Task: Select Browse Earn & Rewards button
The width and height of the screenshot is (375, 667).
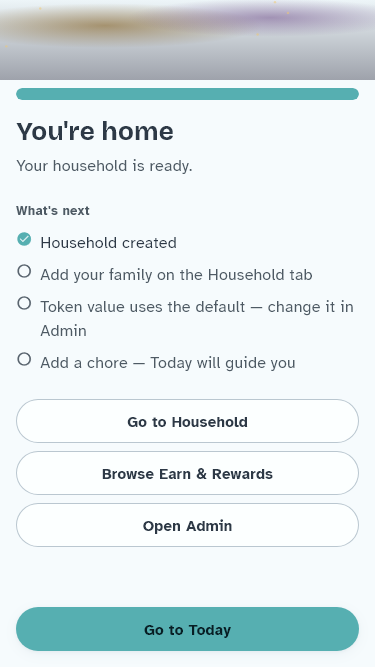Action: [x=188, y=473]
